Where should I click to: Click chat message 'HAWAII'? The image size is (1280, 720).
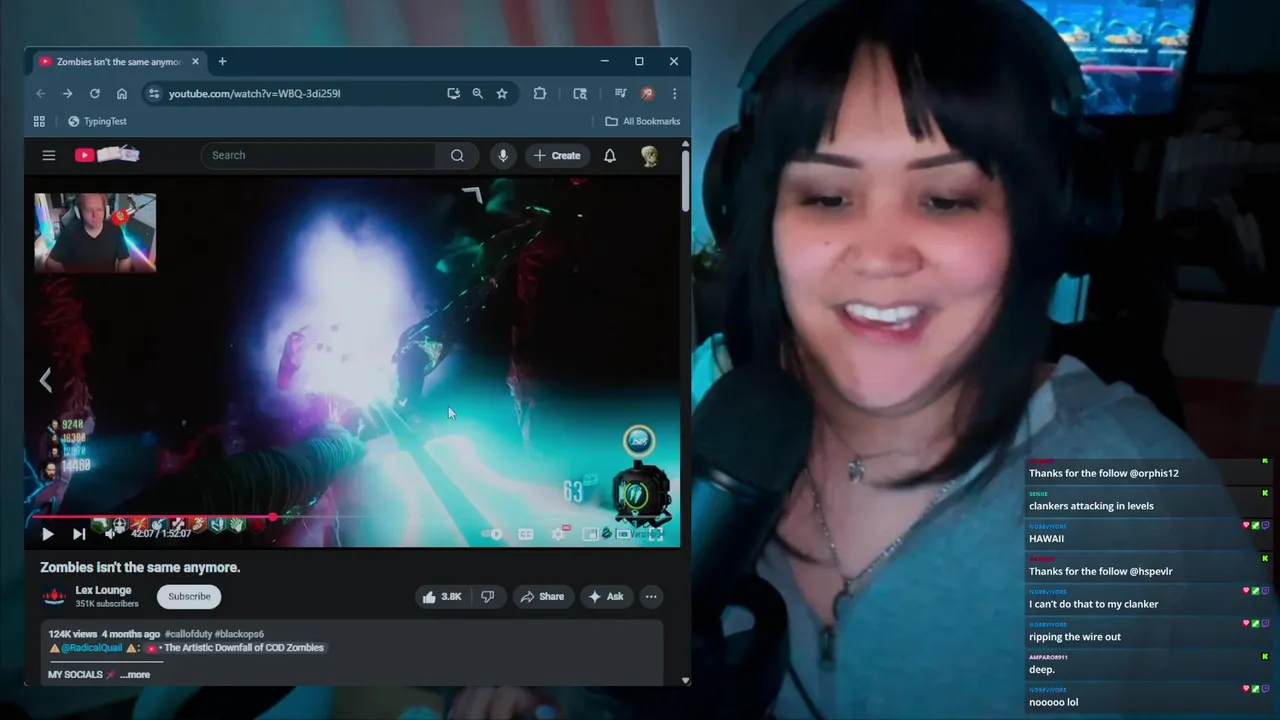pos(1046,538)
